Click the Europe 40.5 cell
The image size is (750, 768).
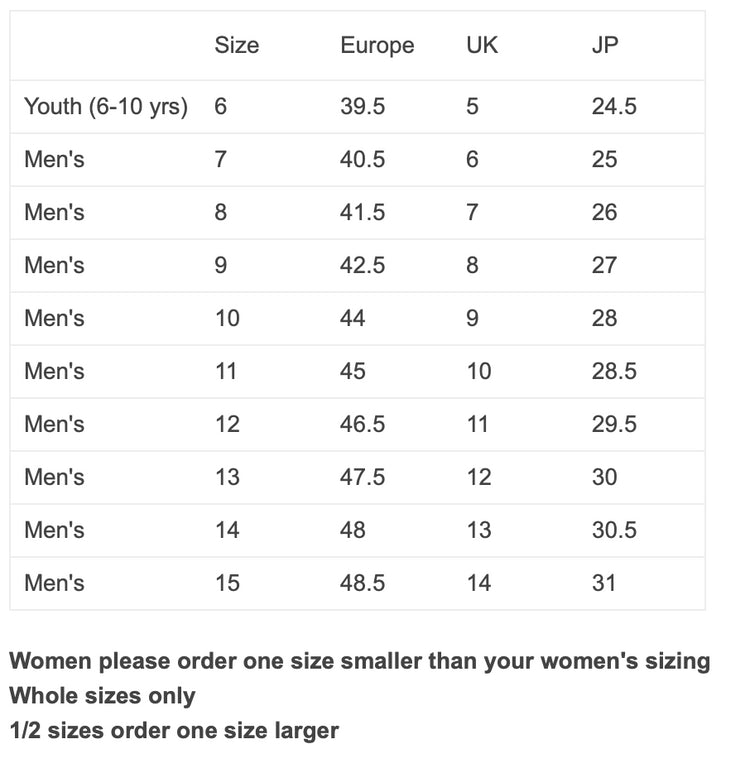(362, 160)
